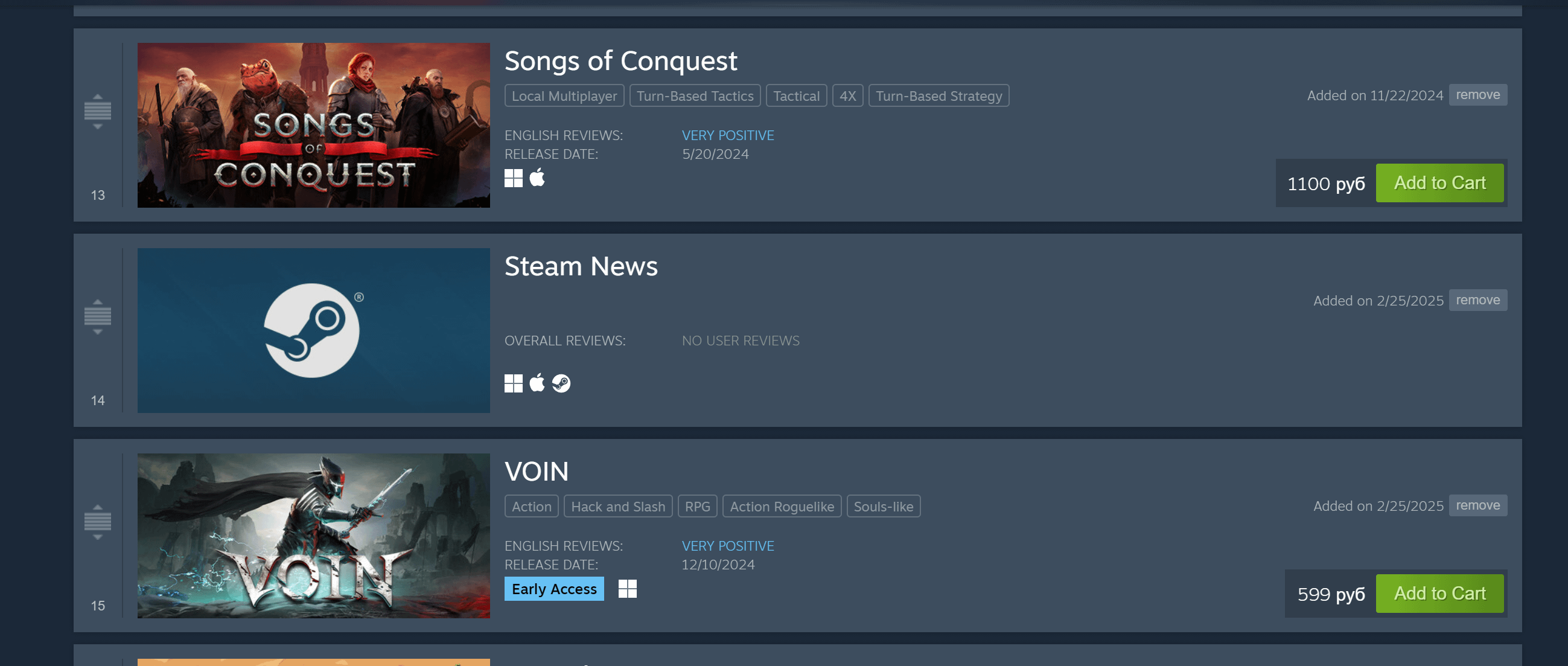The image size is (1568, 666).
Task: Click the macOS icon under Steam News
Action: (537, 383)
